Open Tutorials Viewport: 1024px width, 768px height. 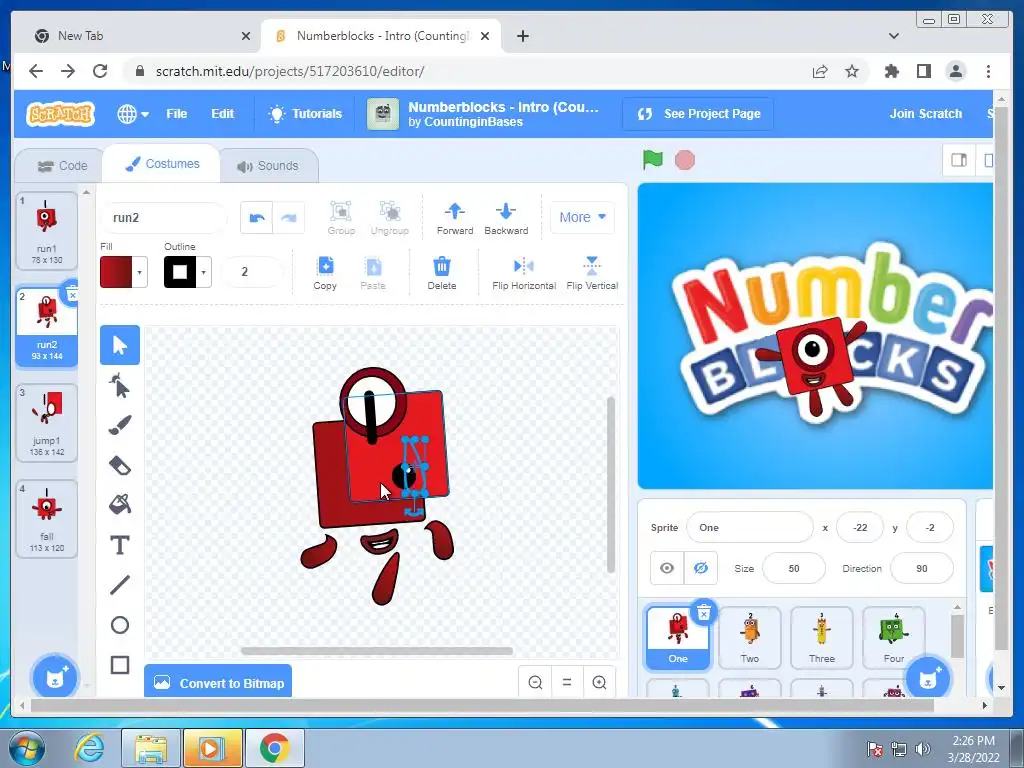[x=305, y=114]
